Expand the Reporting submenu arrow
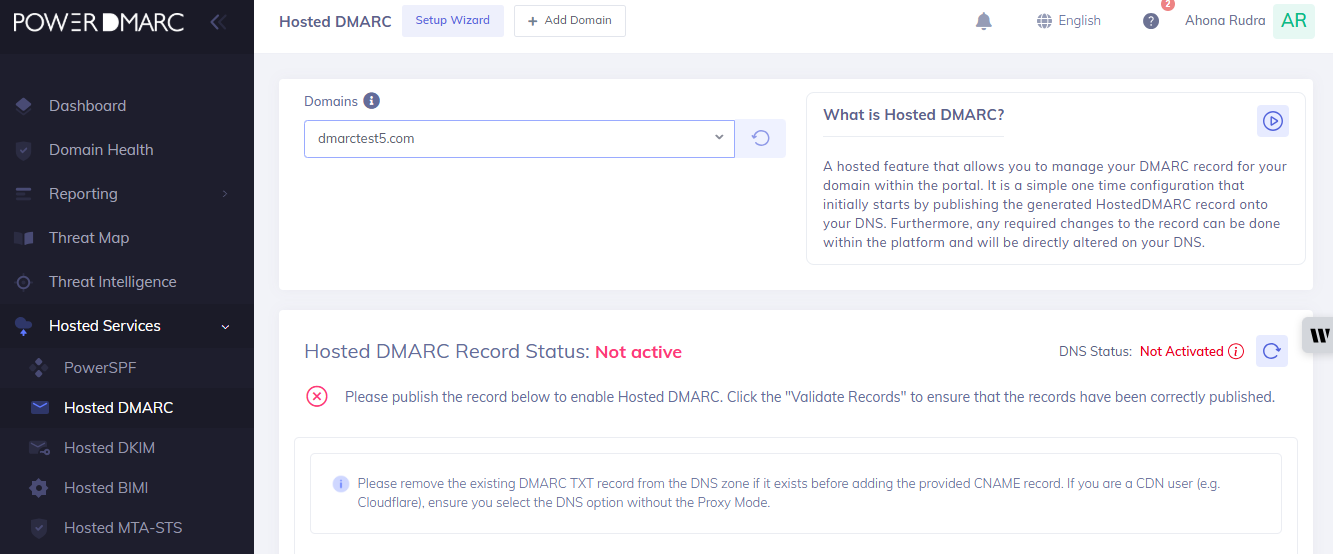The width and height of the screenshot is (1333, 554). 224,194
